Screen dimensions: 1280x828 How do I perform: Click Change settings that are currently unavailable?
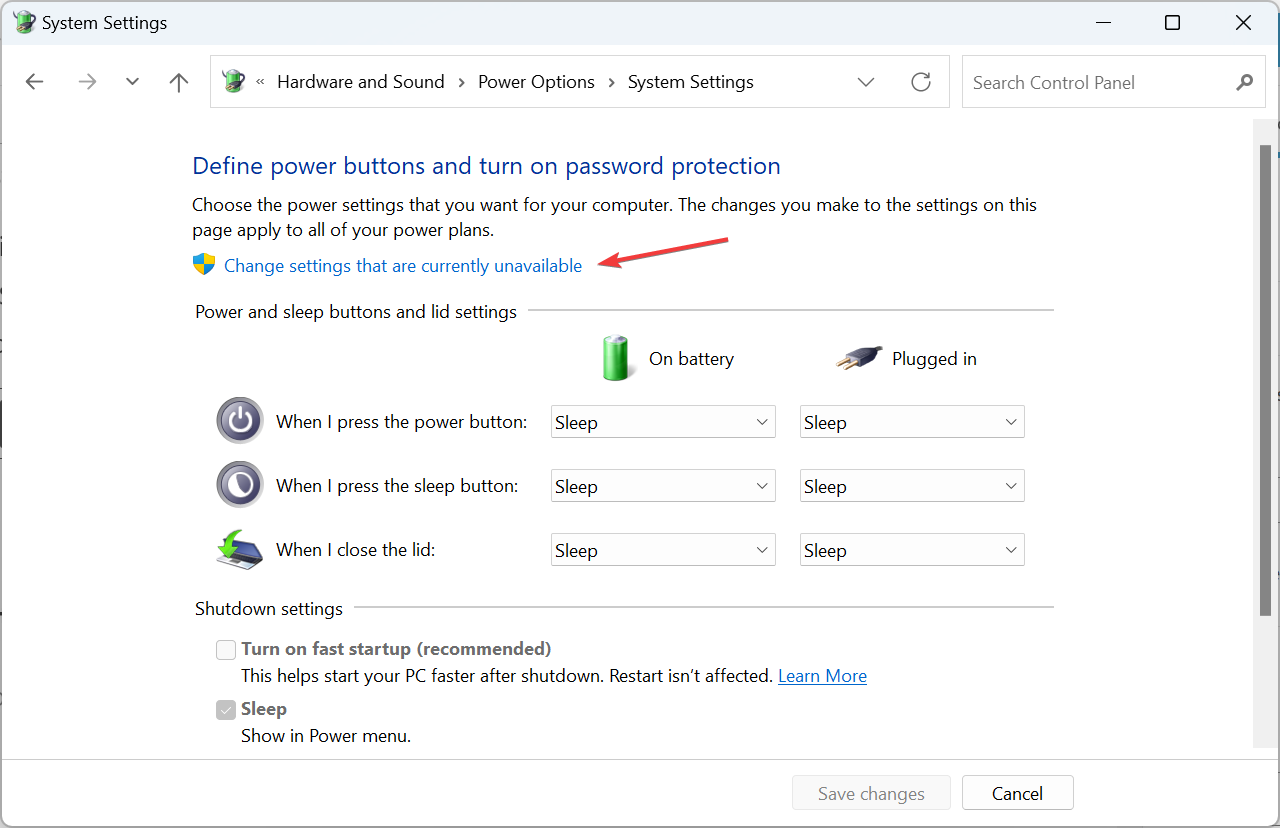(402, 266)
